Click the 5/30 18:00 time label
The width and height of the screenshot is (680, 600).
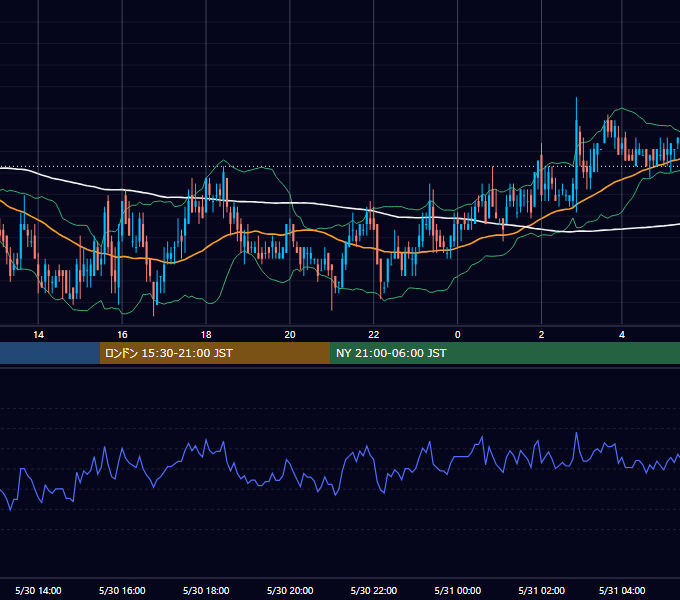tap(206, 590)
